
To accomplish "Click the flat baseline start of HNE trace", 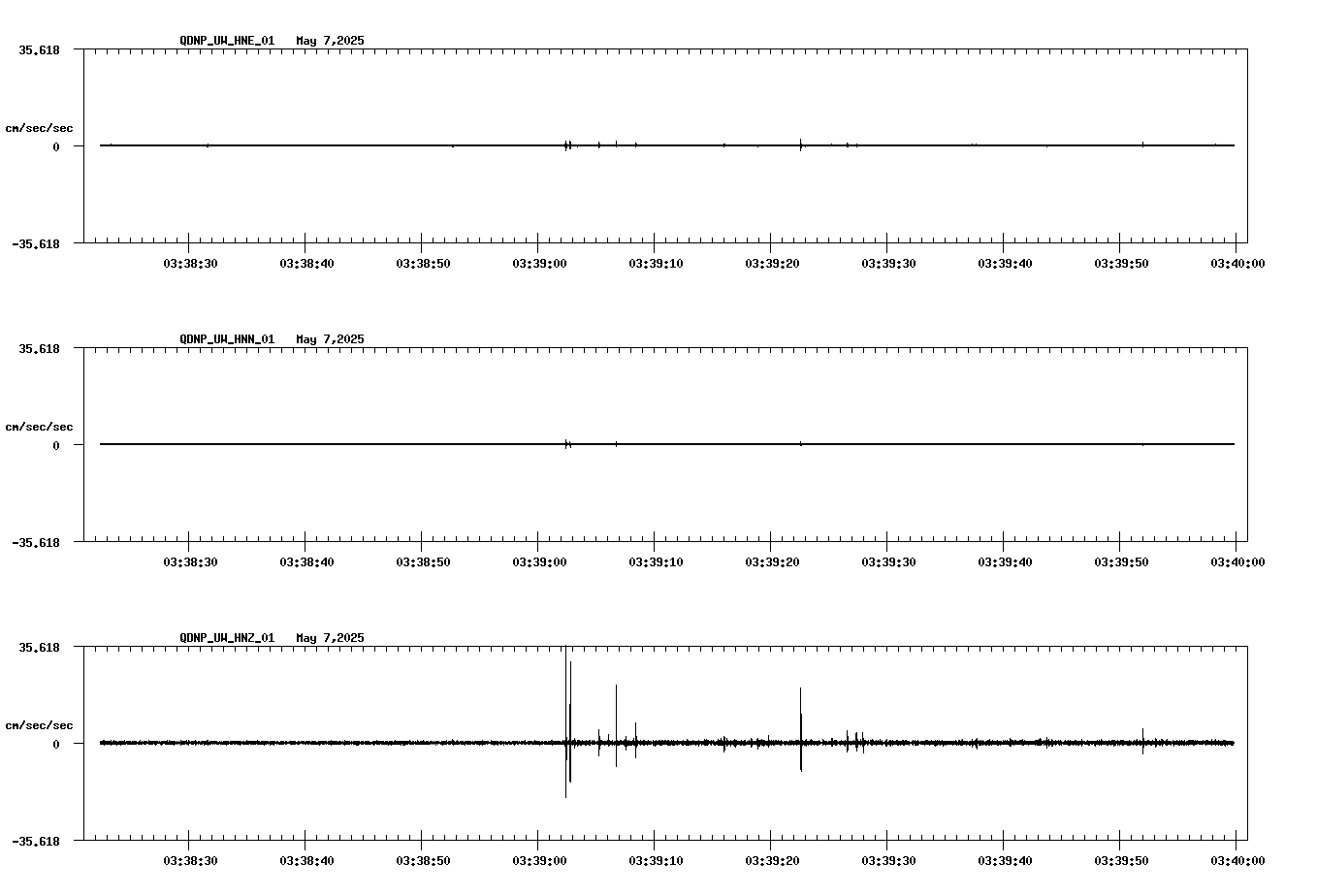I will coord(107,146).
